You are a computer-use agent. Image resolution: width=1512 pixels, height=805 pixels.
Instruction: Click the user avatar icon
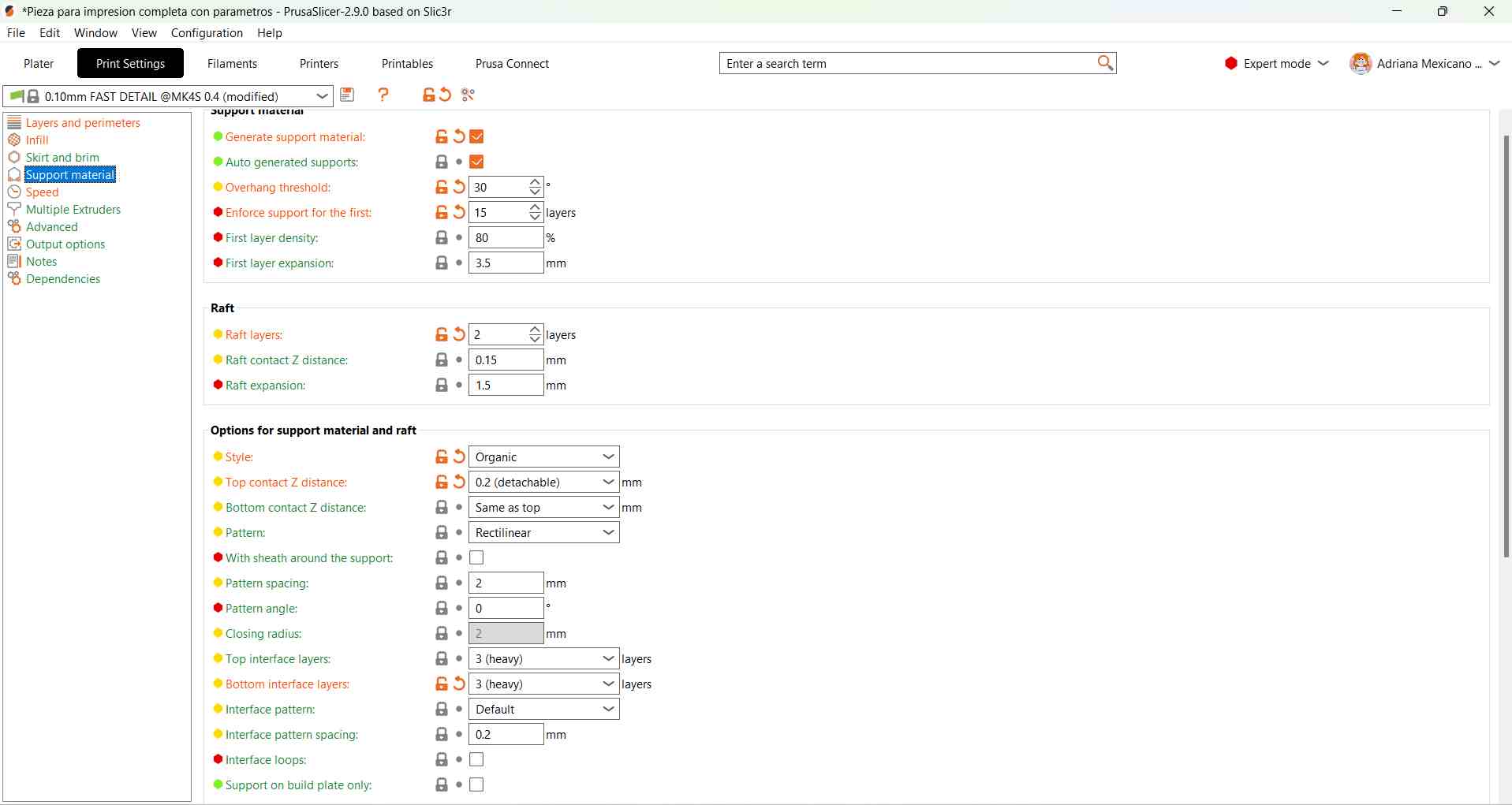click(x=1361, y=64)
